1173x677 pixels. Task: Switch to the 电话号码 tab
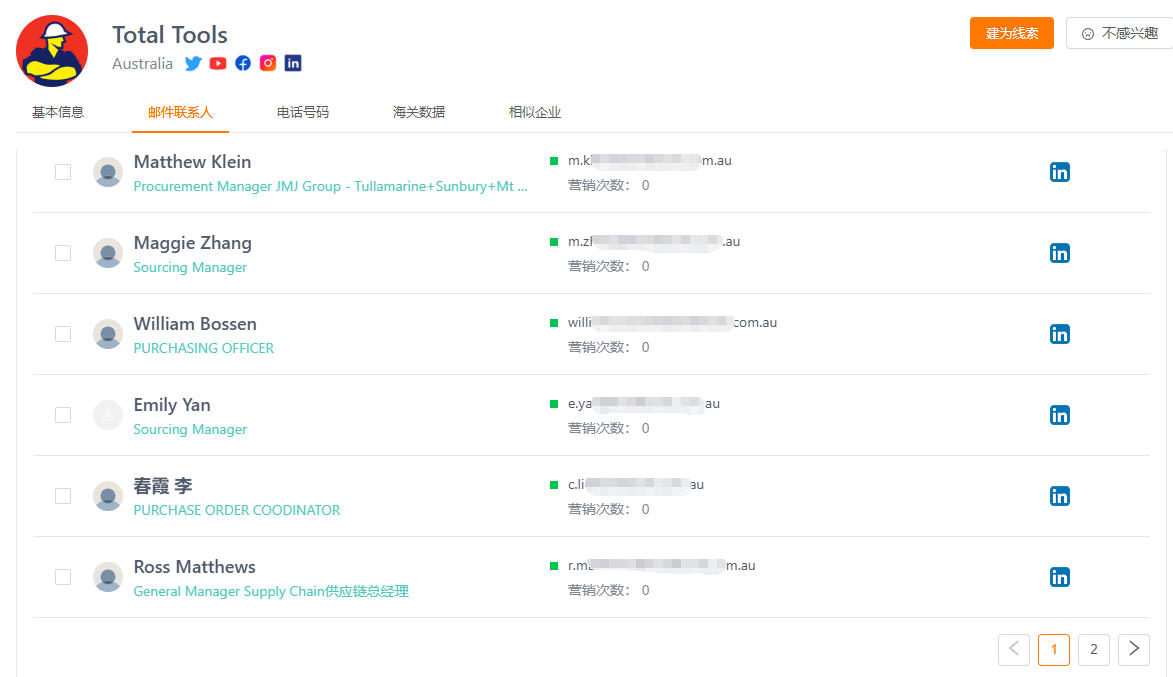click(303, 112)
